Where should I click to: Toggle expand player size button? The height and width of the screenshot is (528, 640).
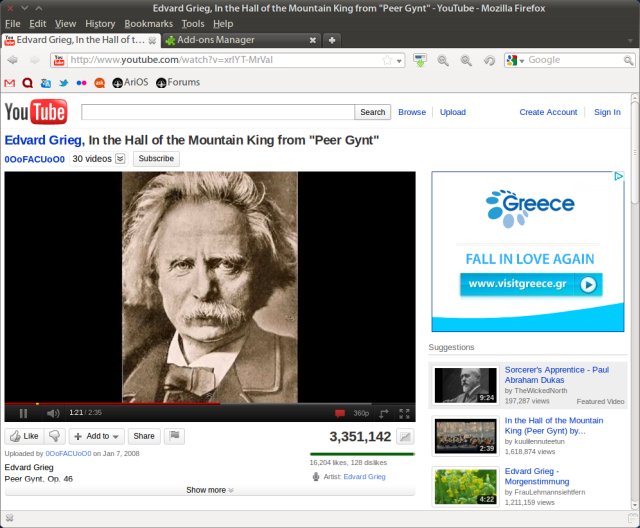[x=383, y=413]
